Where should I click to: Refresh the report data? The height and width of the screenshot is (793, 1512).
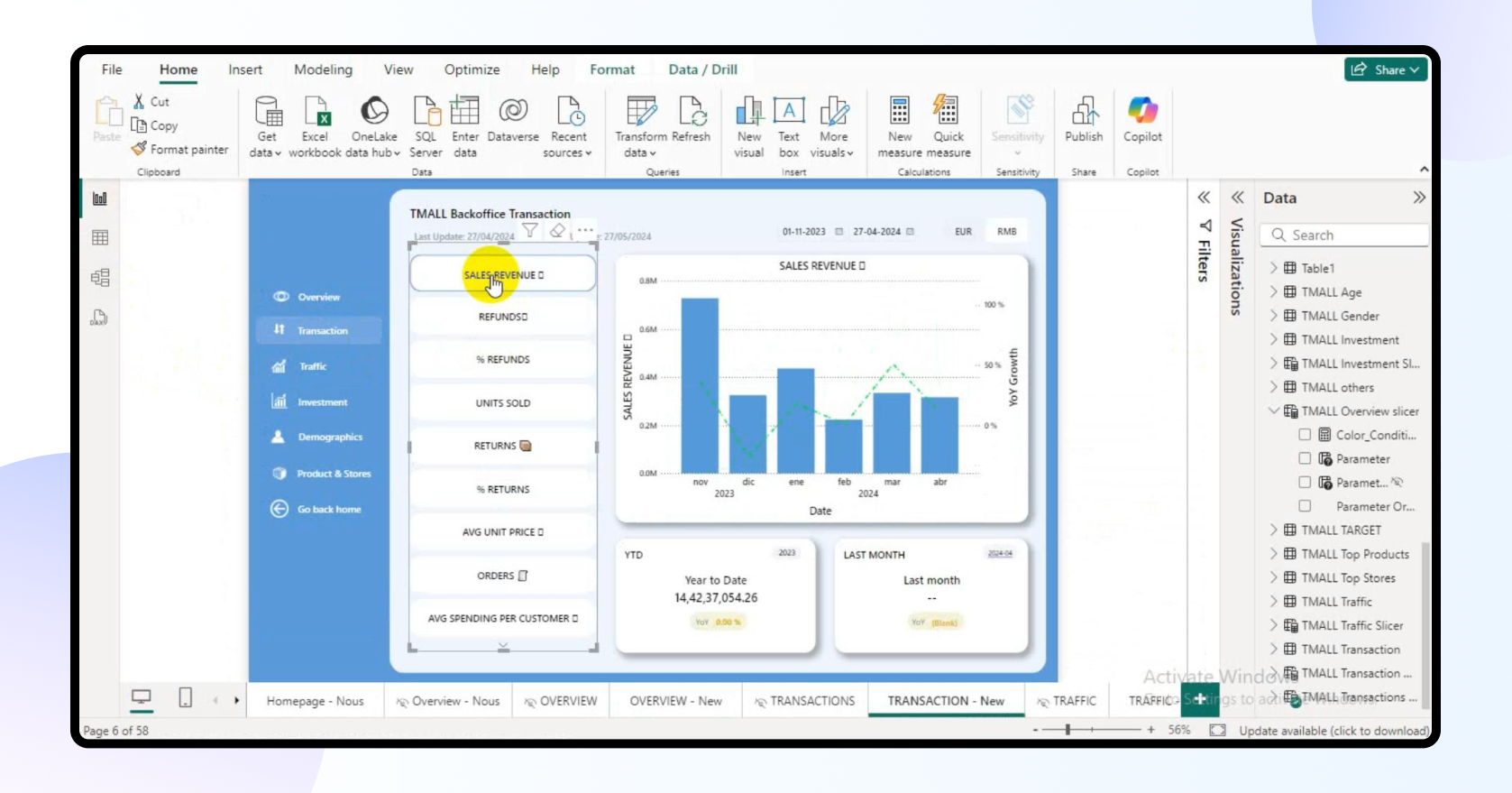(x=692, y=119)
